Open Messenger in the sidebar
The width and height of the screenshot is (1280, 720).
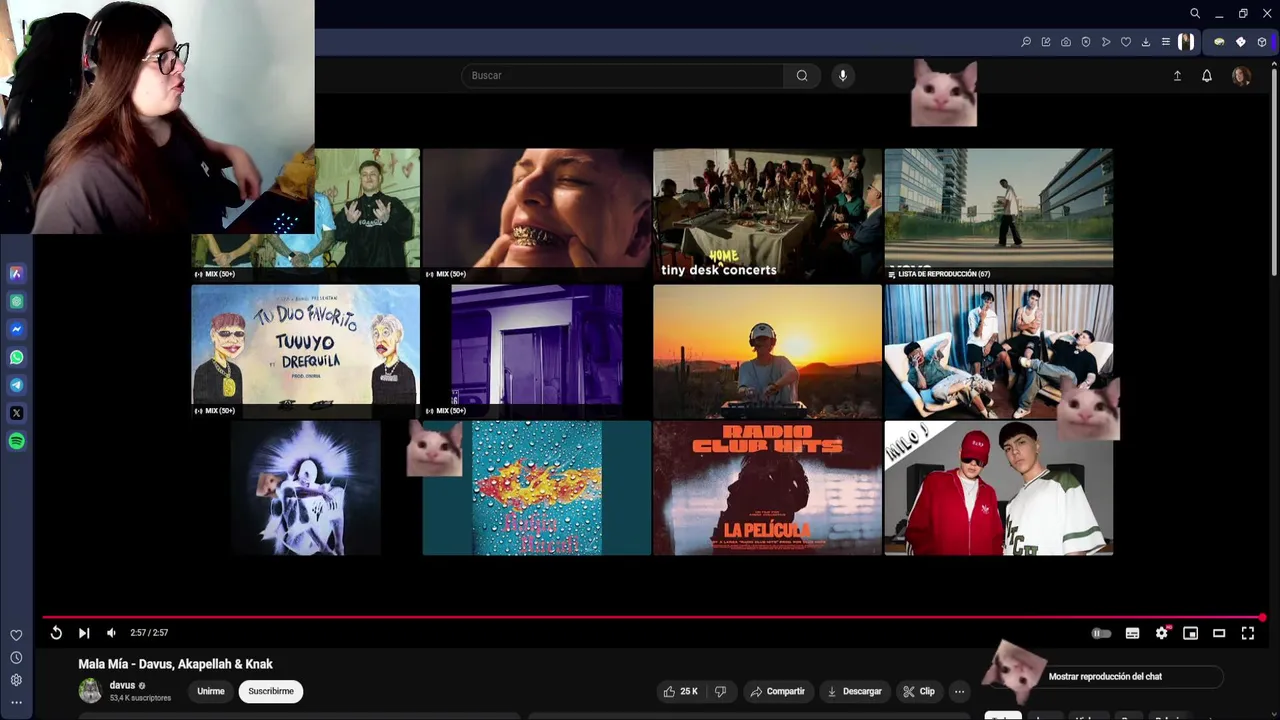(16, 329)
